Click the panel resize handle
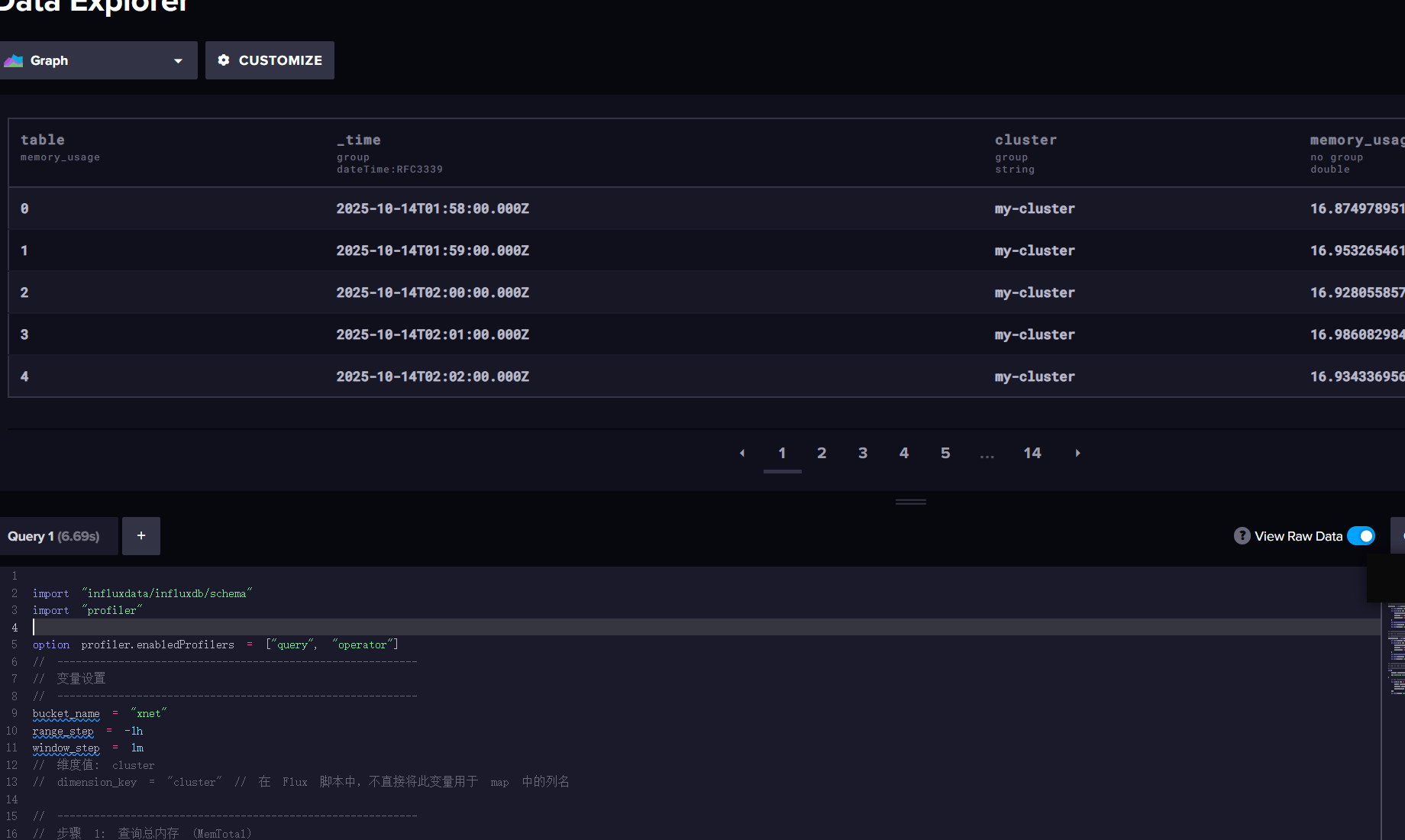This screenshot has height=840, width=1405. (911, 502)
